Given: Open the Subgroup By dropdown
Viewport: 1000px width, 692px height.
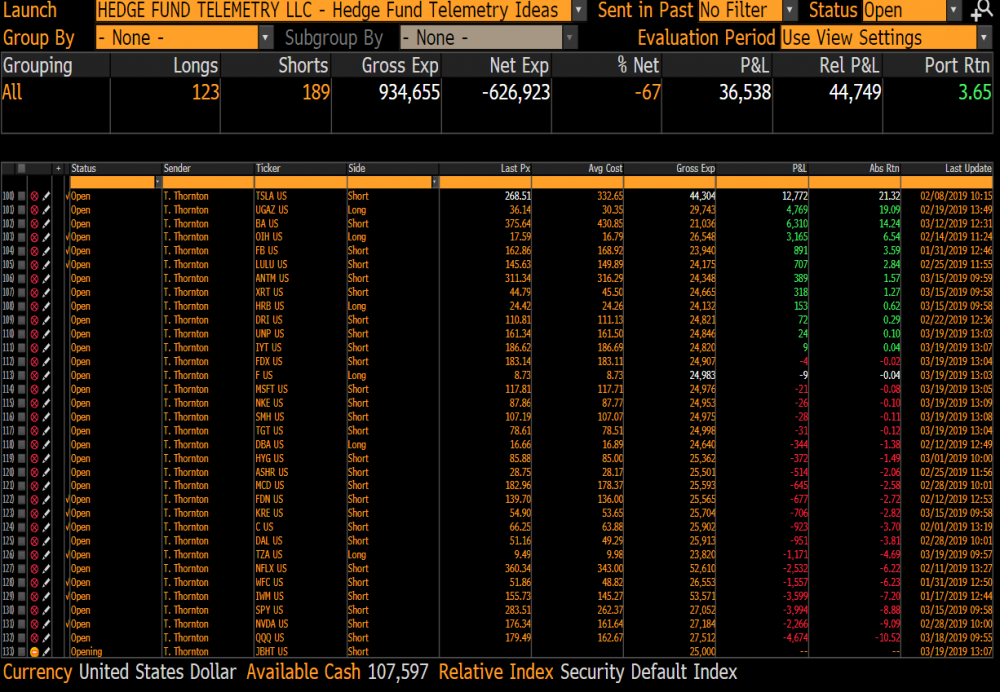Looking at the screenshot, I should point(570,38).
